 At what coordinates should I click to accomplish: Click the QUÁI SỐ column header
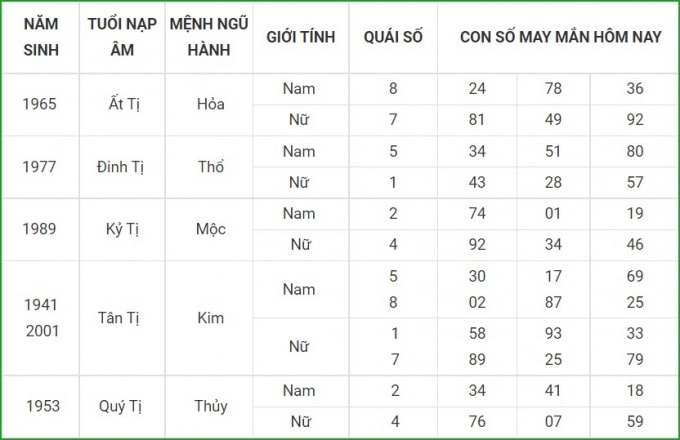click(393, 37)
